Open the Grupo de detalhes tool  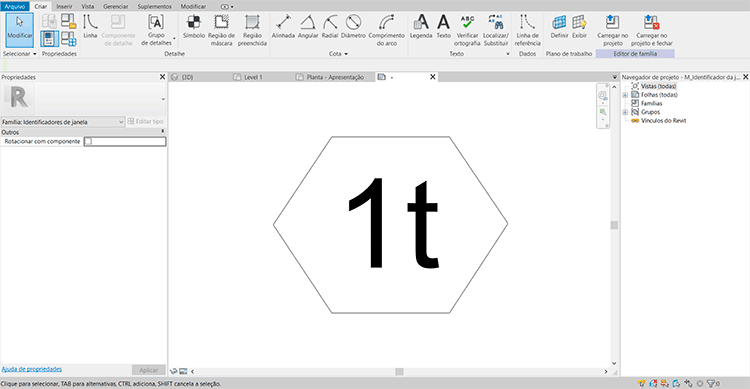click(x=156, y=30)
